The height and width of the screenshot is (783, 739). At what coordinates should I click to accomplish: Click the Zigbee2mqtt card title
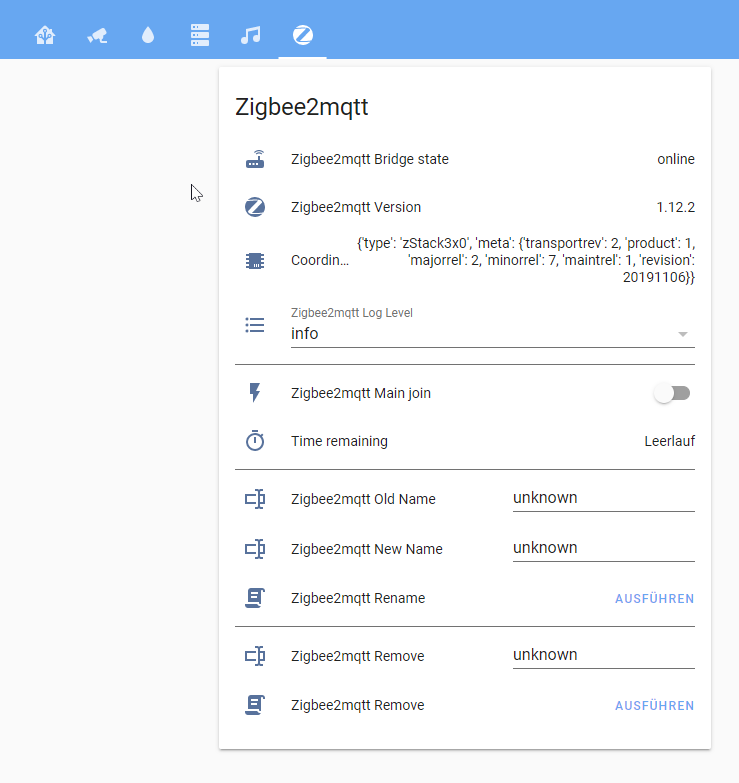click(x=302, y=107)
